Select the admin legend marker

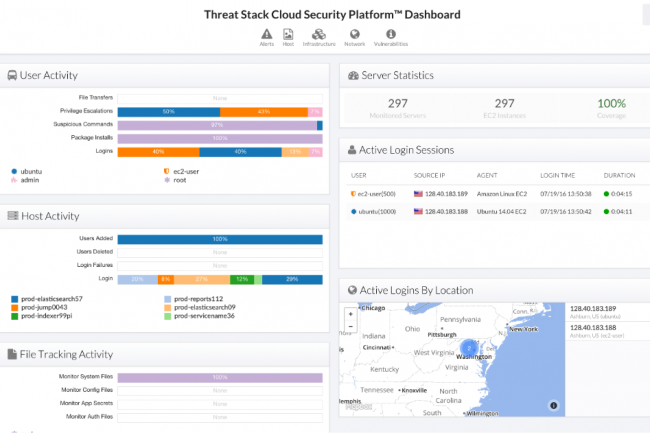click(x=14, y=180)
